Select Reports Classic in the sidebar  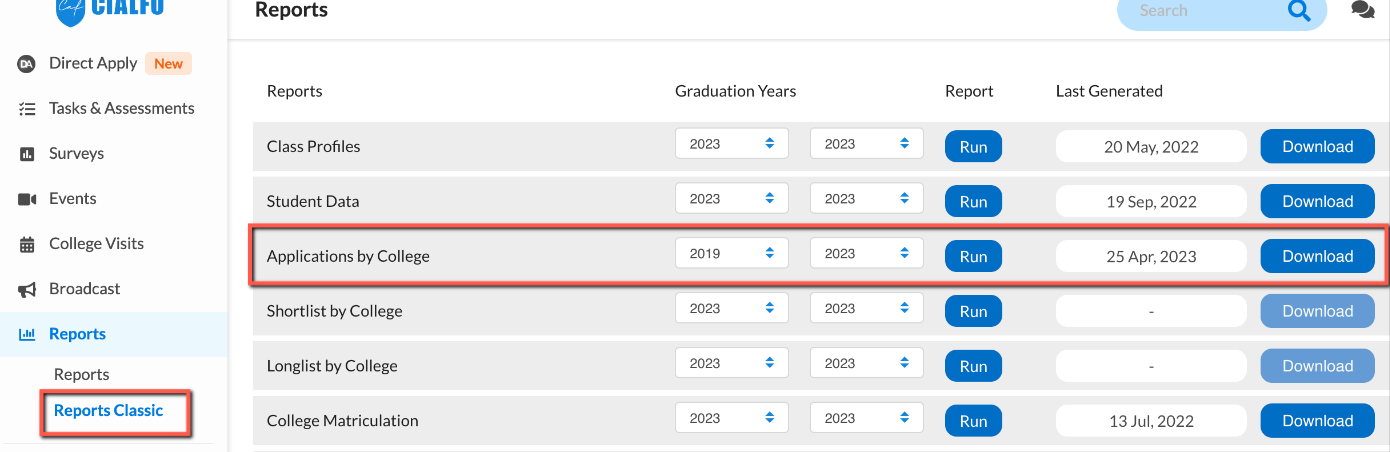108,410
